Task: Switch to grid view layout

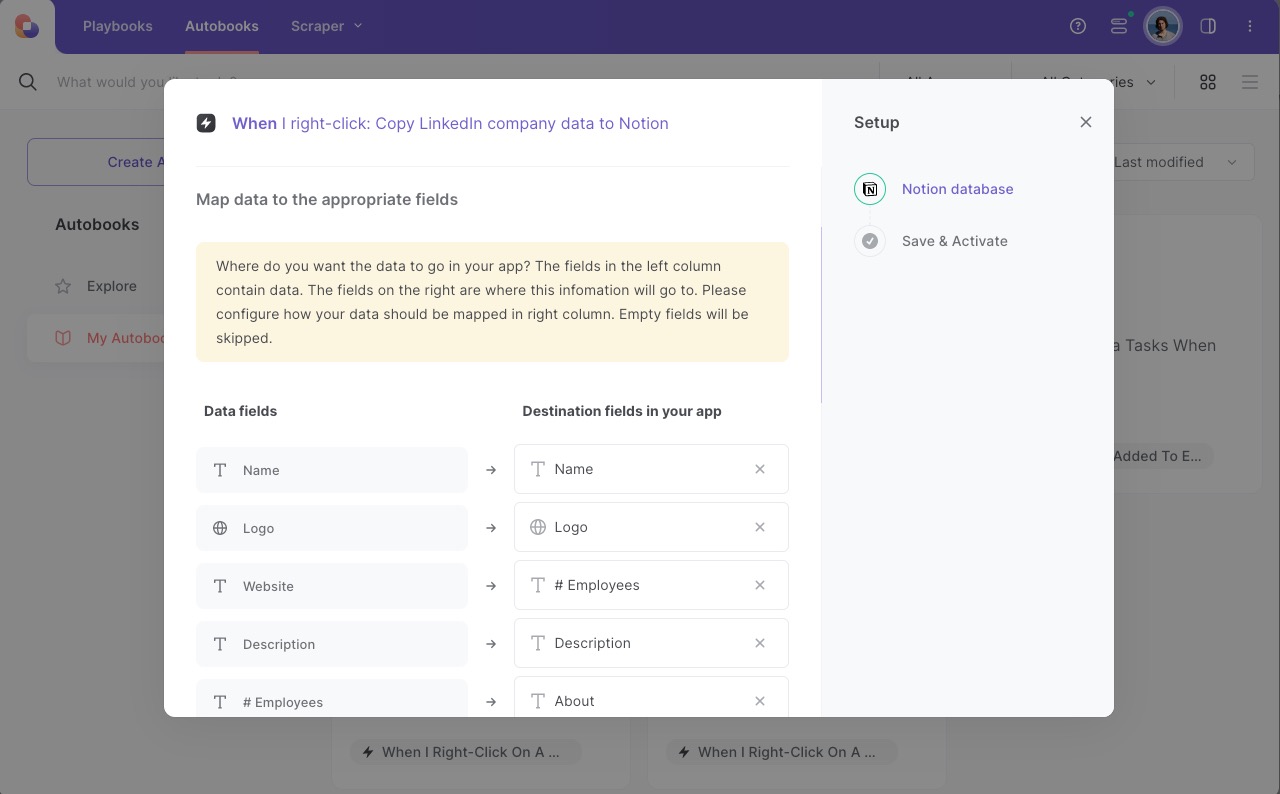Action: pyautogui.click(x=1208, y=82)
